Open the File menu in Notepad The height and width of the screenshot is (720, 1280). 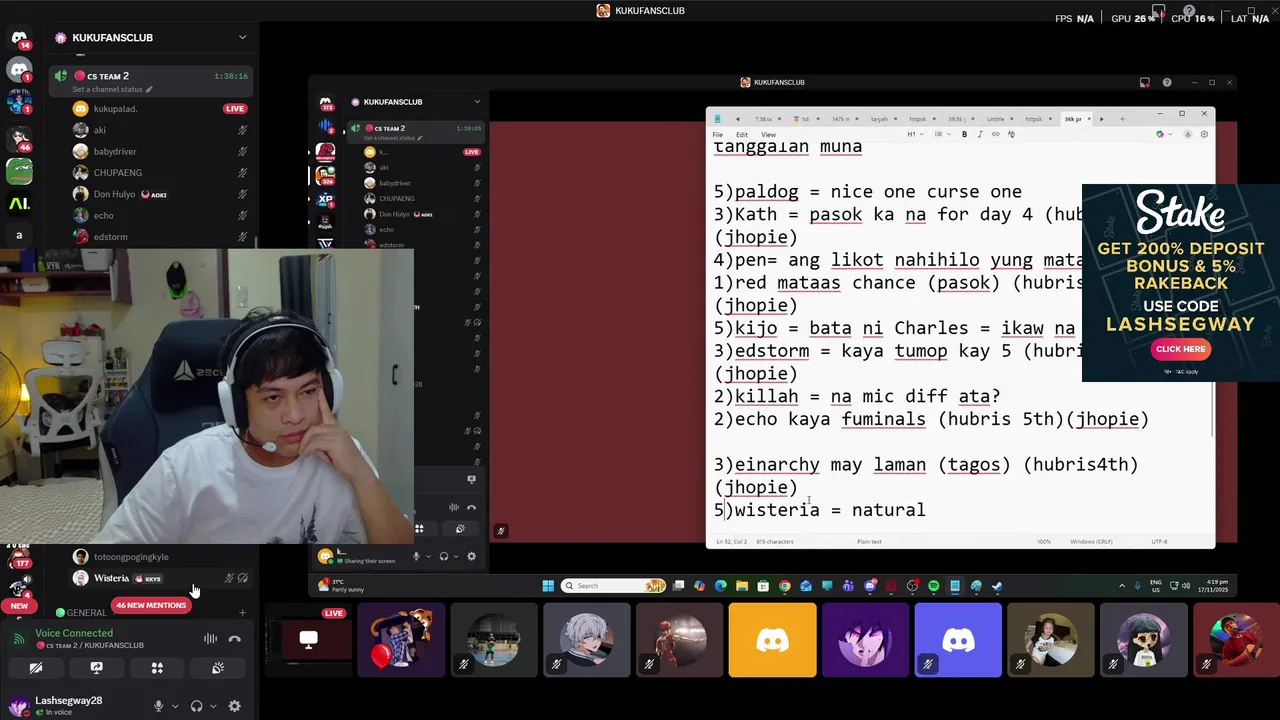[718, 134]
